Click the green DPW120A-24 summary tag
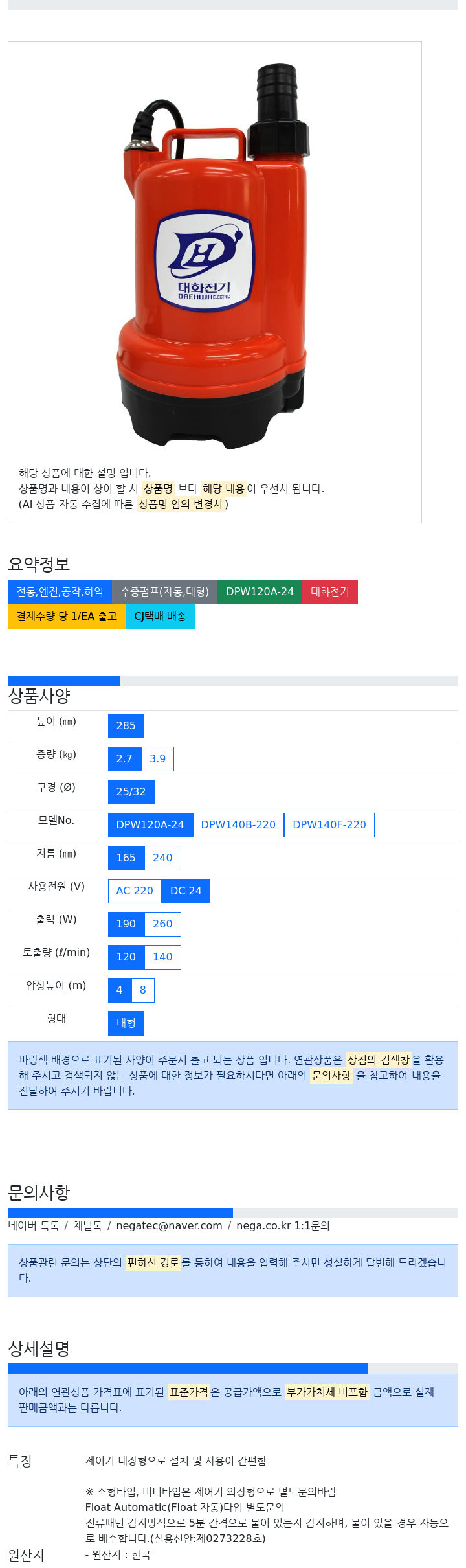 coord(260,592)
